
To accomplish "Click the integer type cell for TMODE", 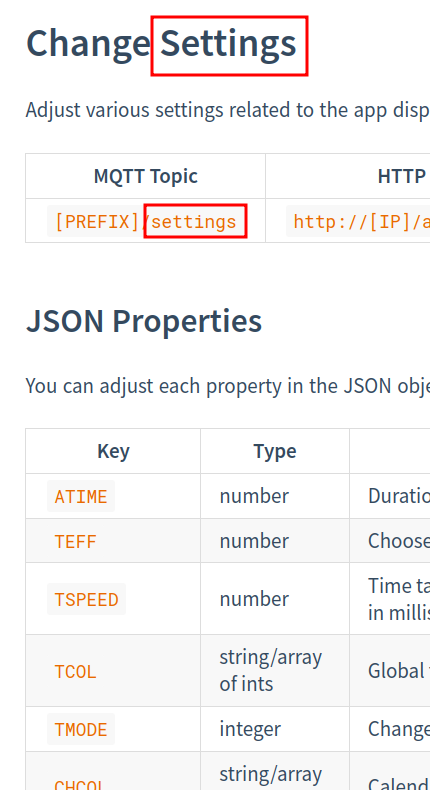I will pyautogui.click(x=250, y=729).
